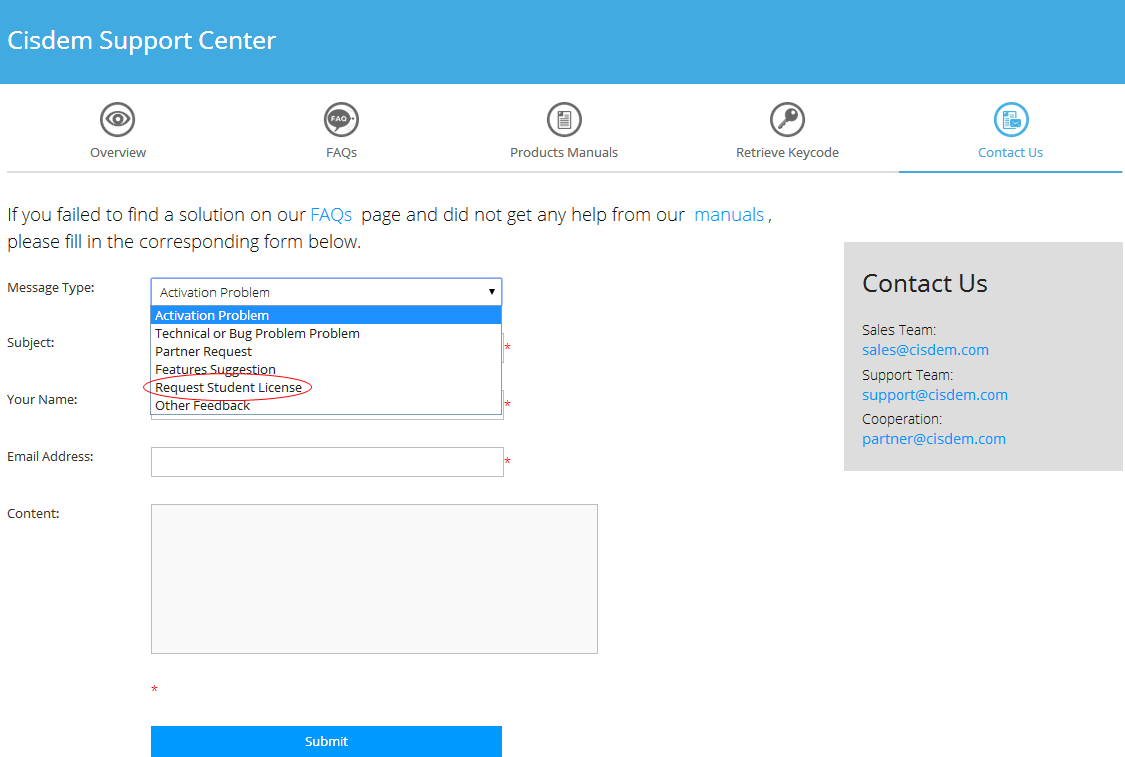
Task: Open the Overview tab label
Action: 118,152
